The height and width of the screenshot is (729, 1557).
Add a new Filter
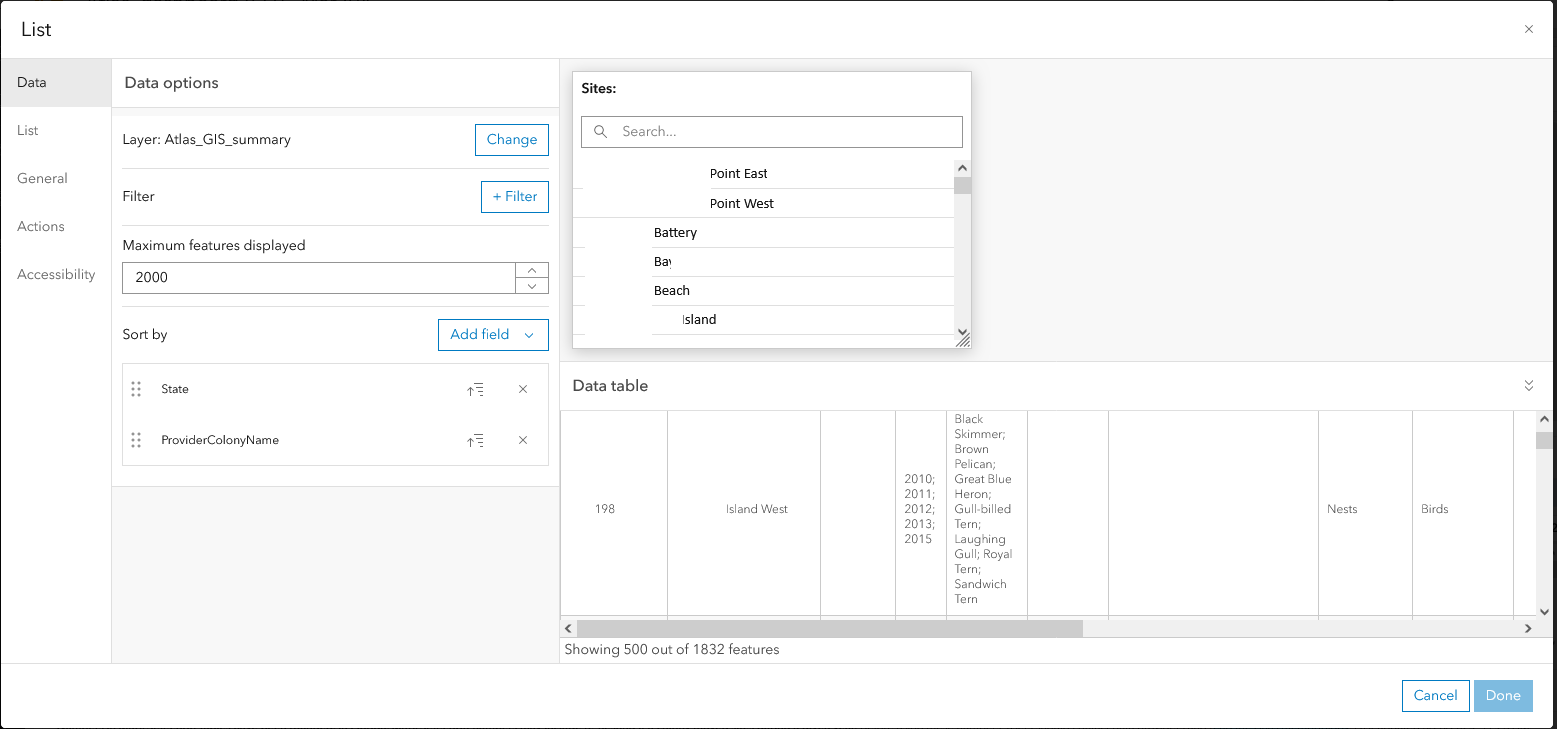[515, 197]
